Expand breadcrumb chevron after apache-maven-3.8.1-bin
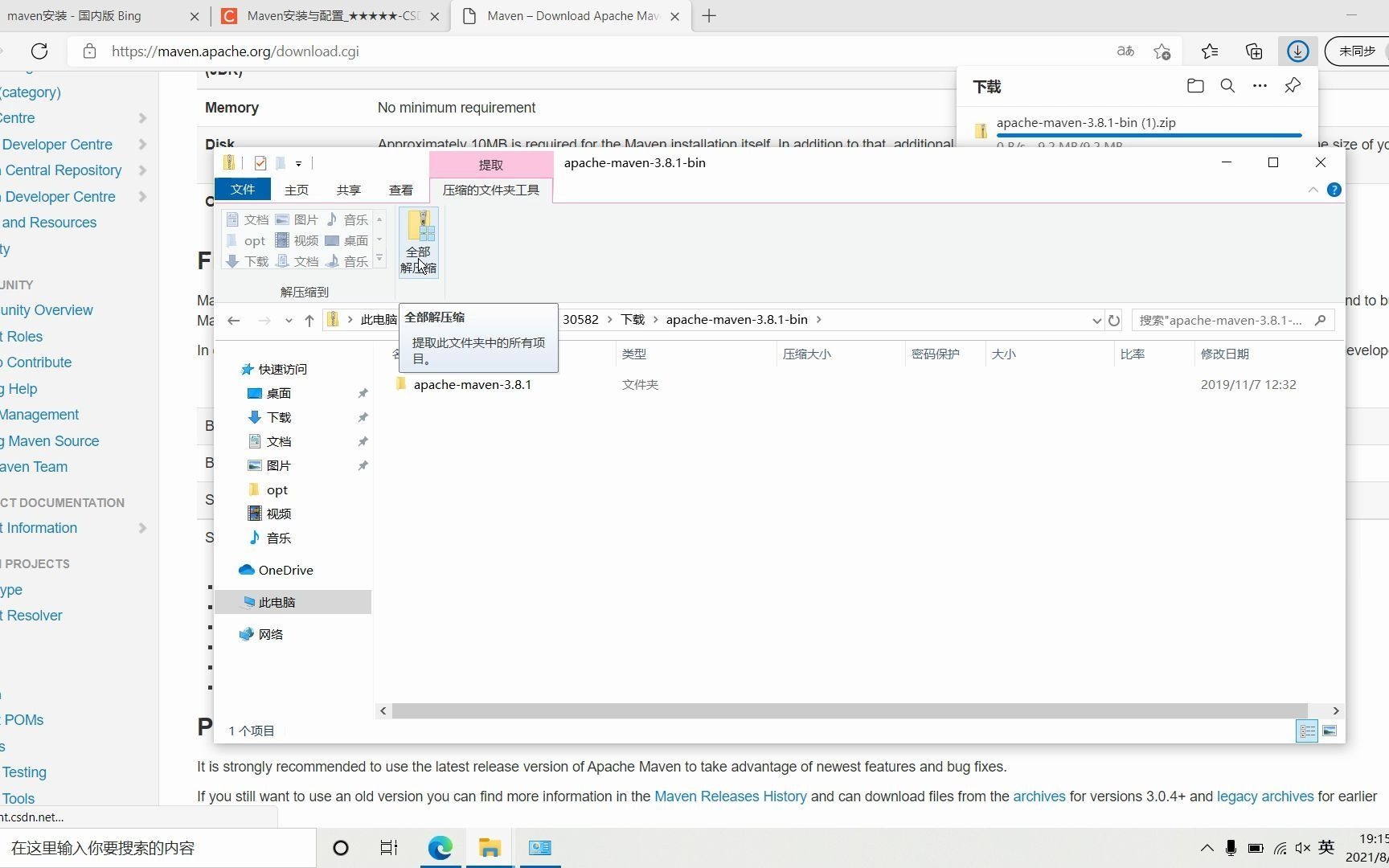Image resolution: width=1389 pixels, height=868 pixels. 819,320
